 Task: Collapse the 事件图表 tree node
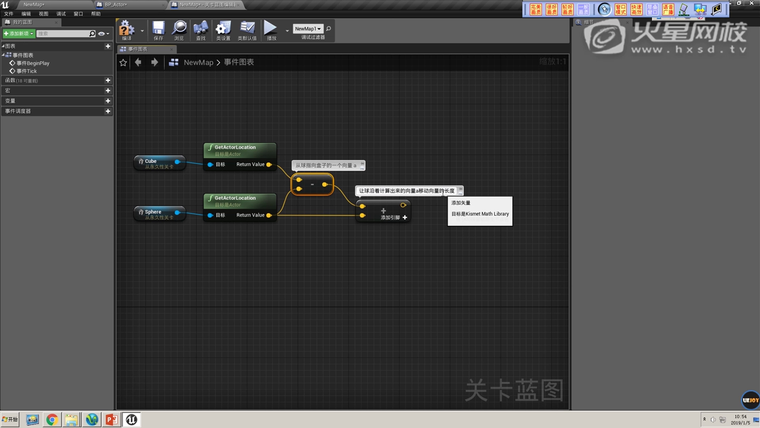tap(3, 54)
